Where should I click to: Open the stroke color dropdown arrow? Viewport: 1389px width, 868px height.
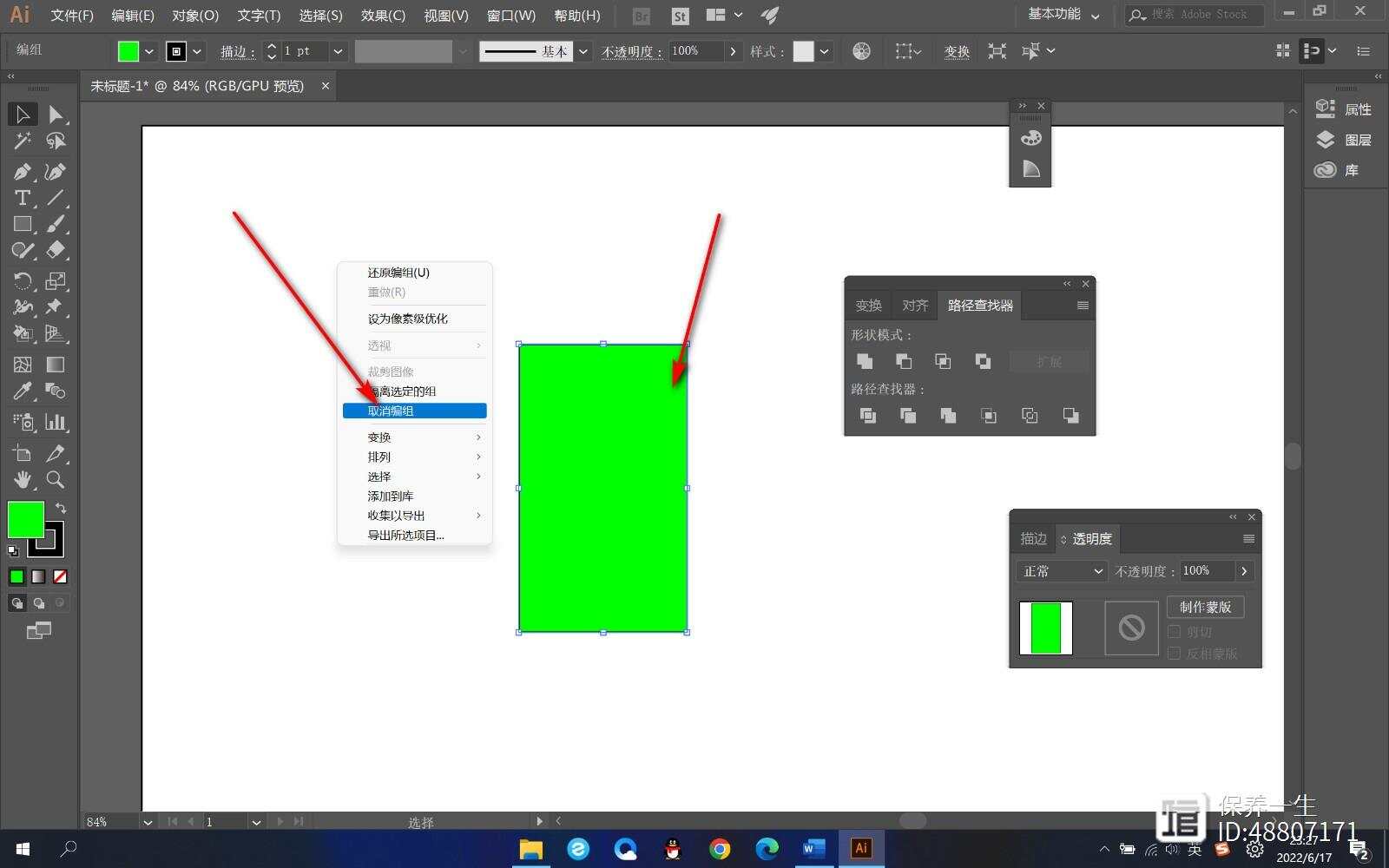coord(197,51)
